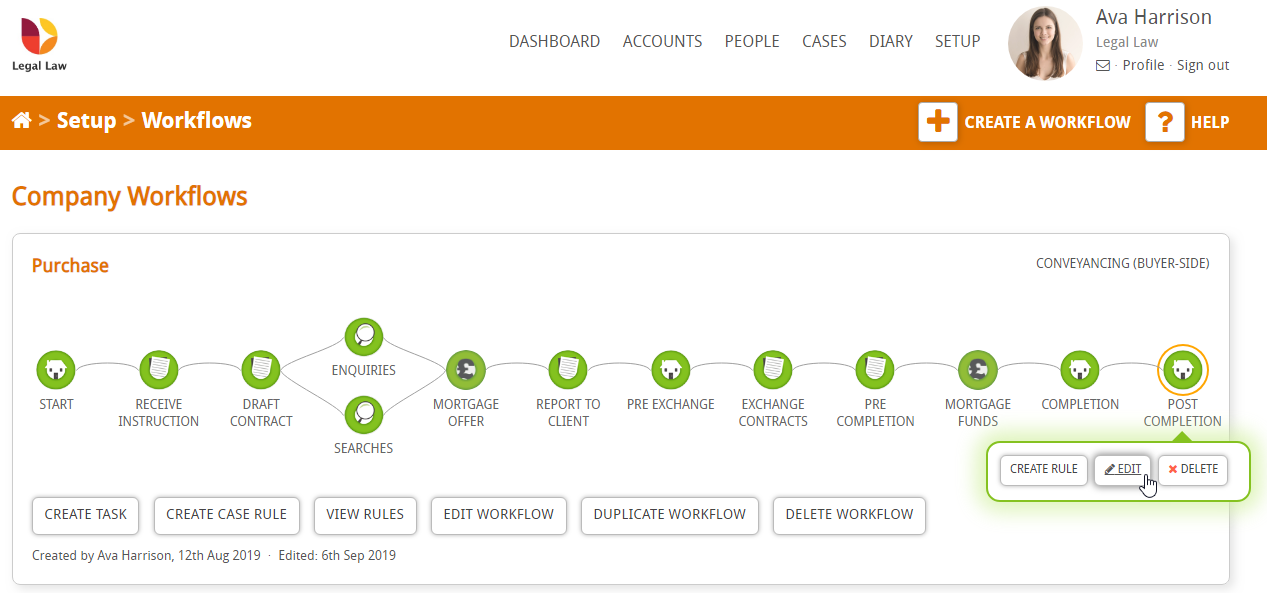This screenshot has width=1267, height=593.
Task: Select the Report to Client icon
Action: (x=567, y=369)
